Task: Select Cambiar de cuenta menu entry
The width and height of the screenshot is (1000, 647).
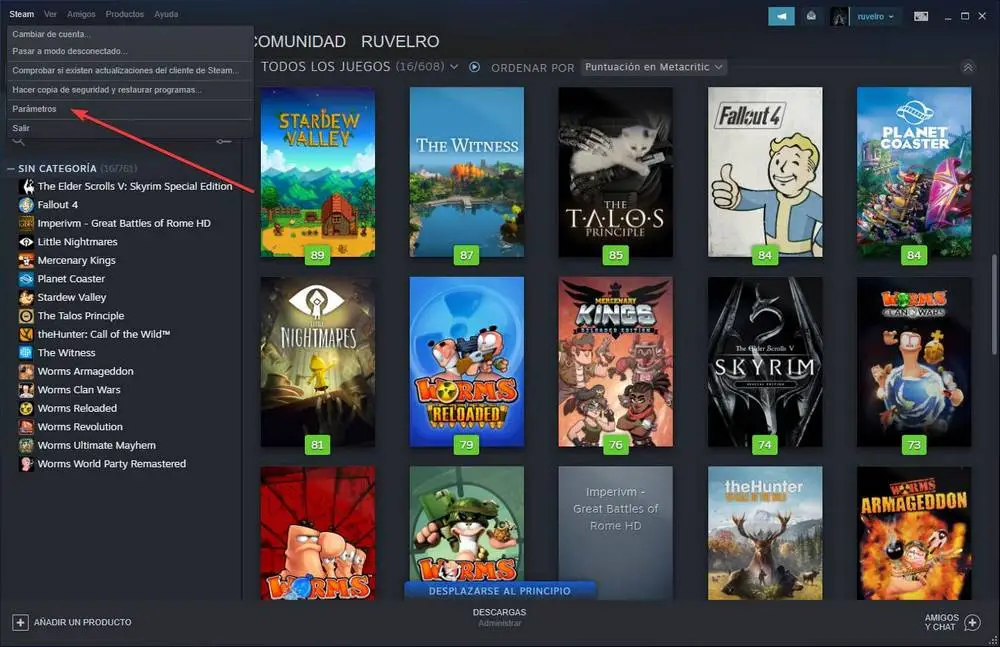Action: (130, 34)
